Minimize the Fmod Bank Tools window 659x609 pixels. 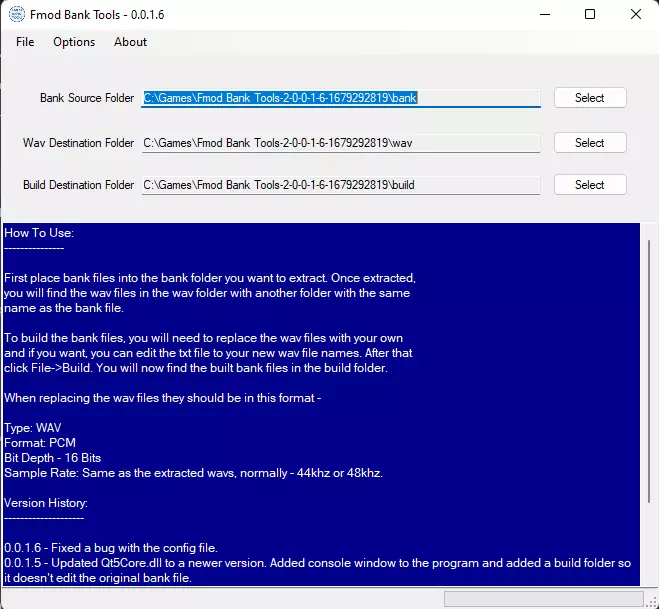(x=545, y=15)
